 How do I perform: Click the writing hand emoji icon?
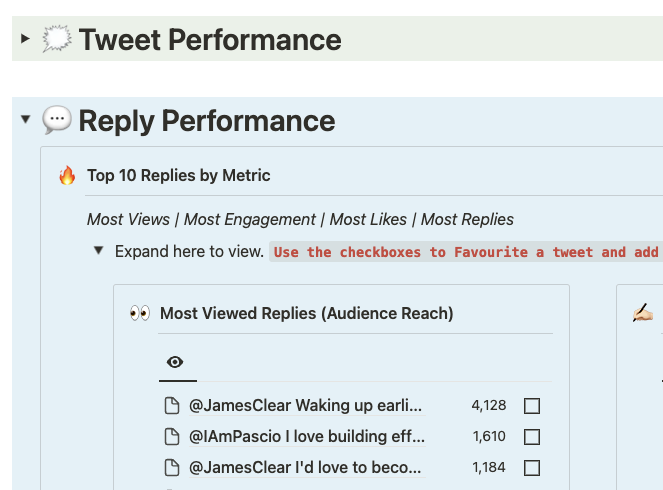click(642, 314)
